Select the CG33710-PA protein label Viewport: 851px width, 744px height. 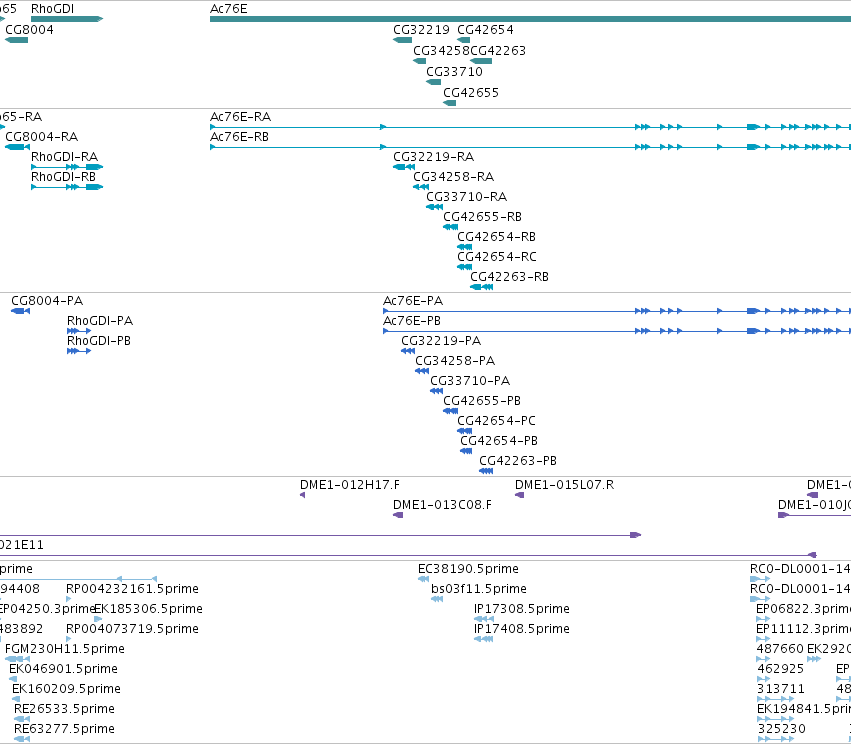(470, 381)
